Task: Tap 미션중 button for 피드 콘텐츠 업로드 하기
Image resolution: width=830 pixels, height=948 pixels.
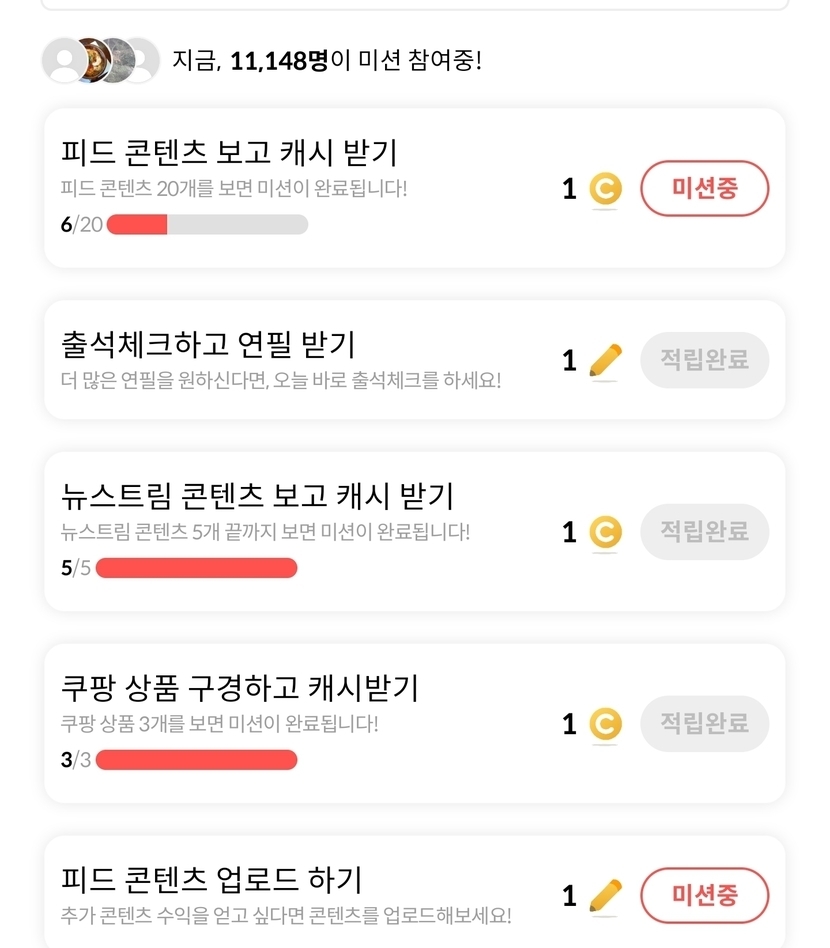Action: click(x=704, y=895)
